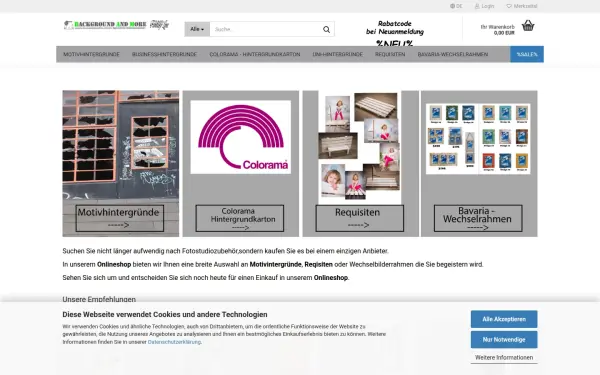
Task: Open Colorama - Hintergrundkarton menu
Action: click(x=254, y=54)
